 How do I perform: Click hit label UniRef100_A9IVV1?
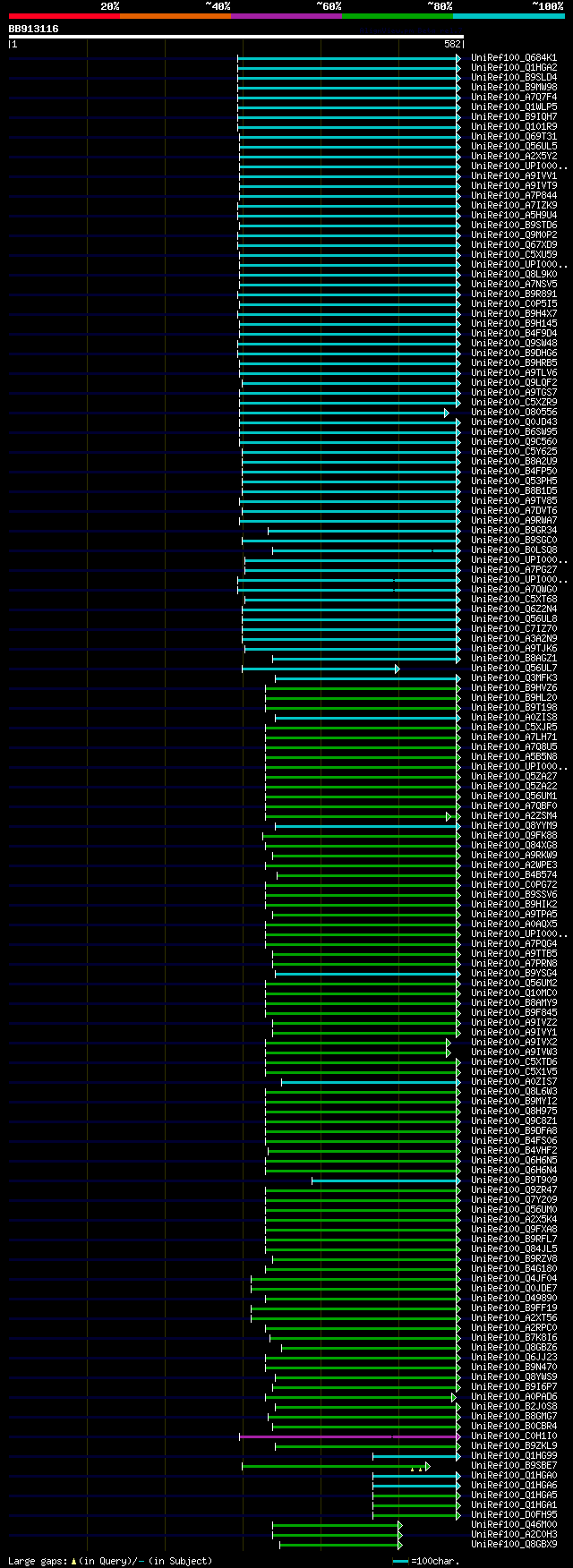pos(514,176)
